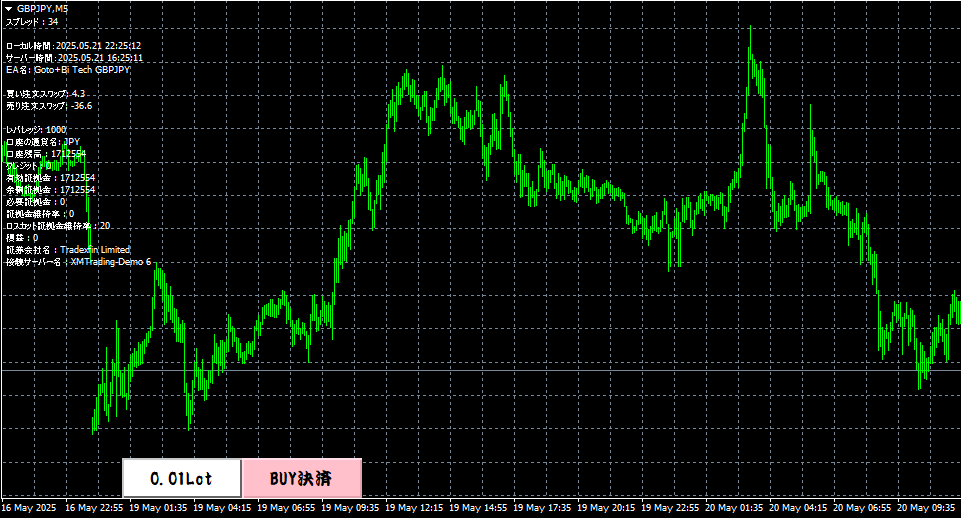
Task: Select the スプレッド : 34 label
Action: point(32,21)
